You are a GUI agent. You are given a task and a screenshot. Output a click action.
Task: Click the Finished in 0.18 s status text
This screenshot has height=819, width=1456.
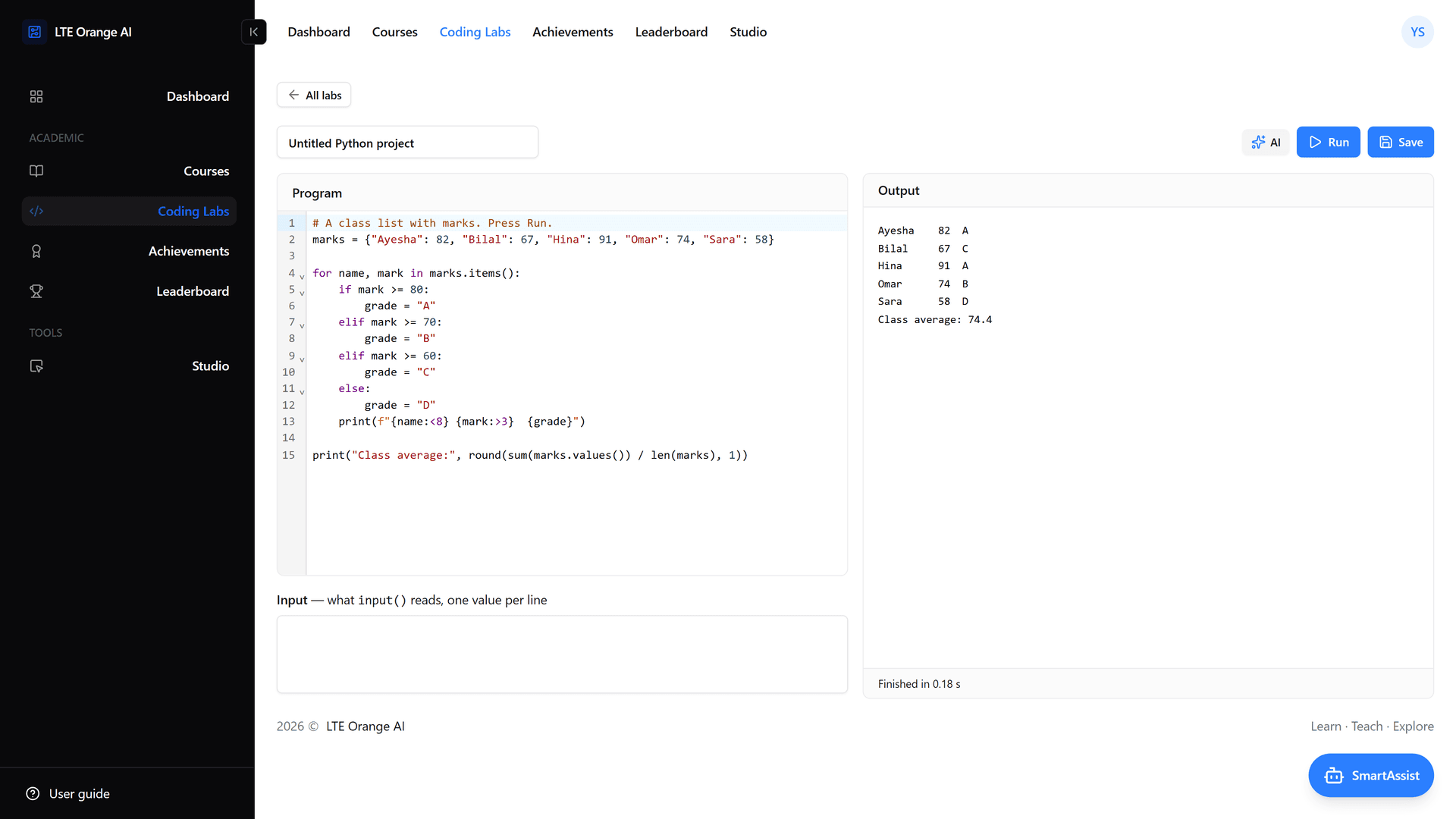[x=918, y=684]
